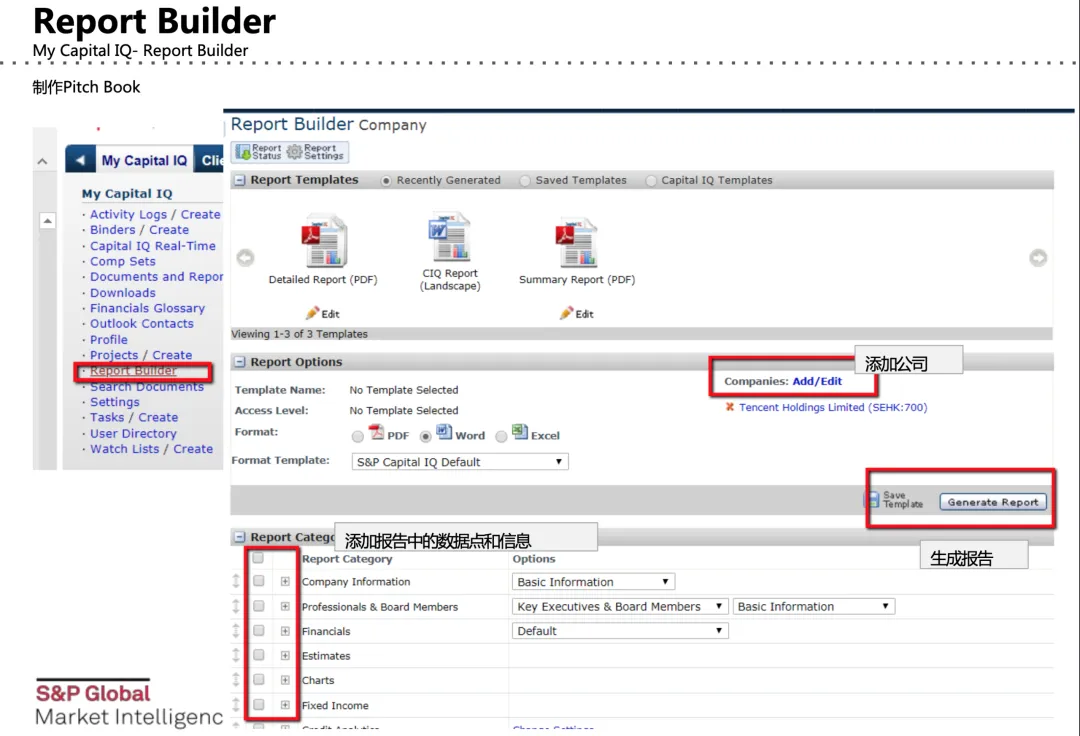Open Report Builder sidebar link
Viewport: 1080px width, 736px height.
point(133,370)
